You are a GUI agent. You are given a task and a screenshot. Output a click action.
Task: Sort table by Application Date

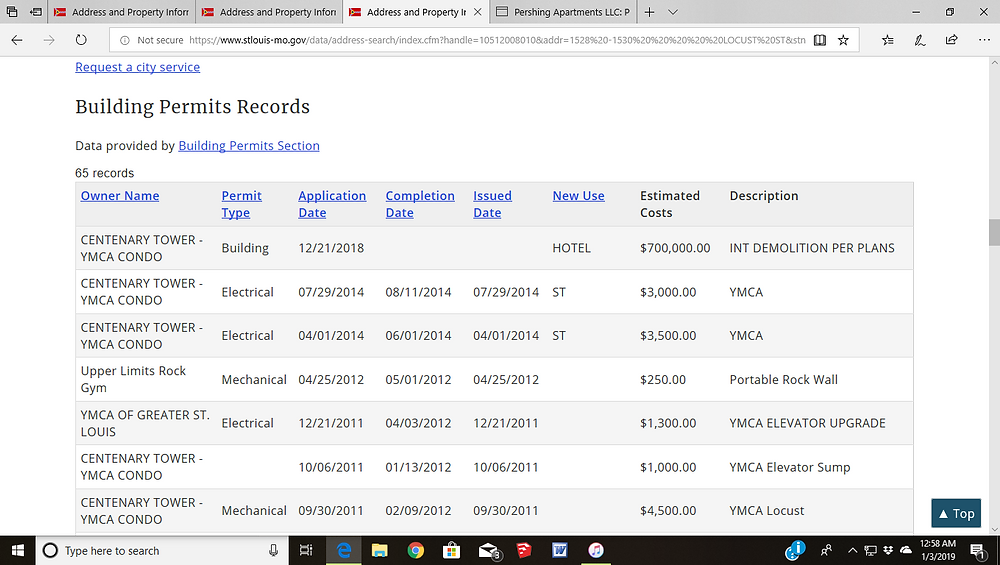(x=332, y=204)
